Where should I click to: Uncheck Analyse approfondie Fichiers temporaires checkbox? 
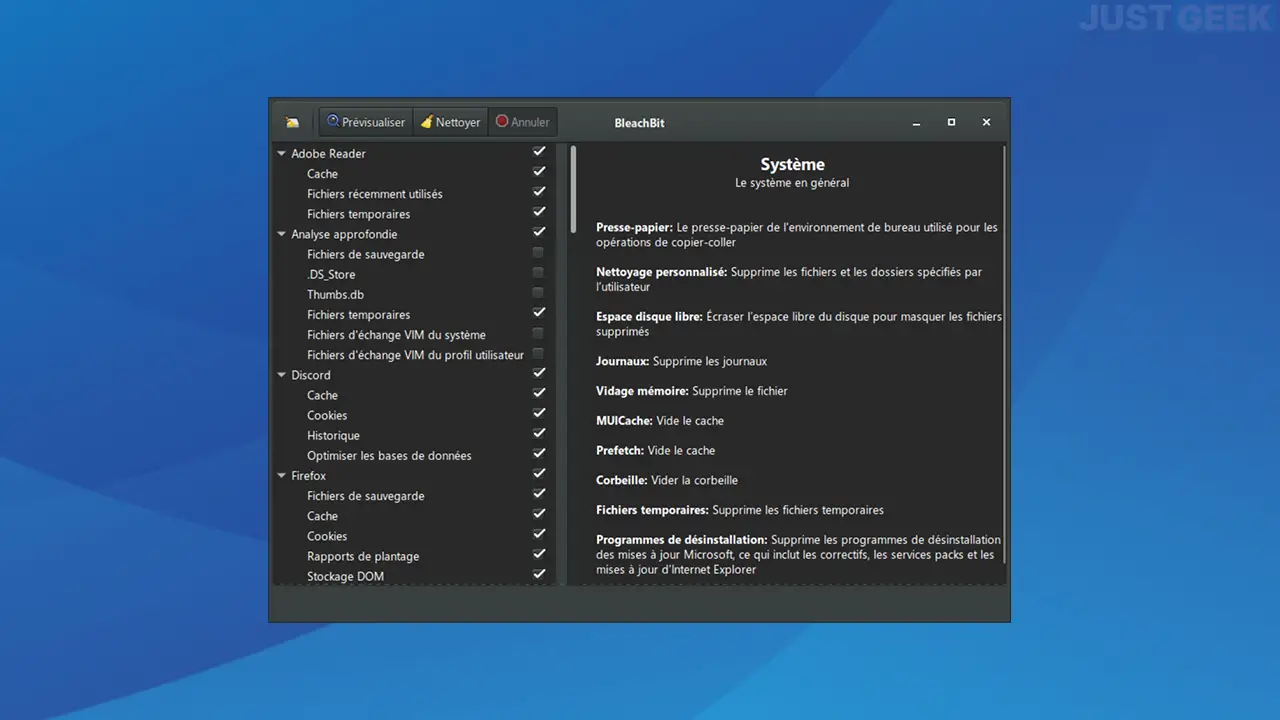pos(539,313)
